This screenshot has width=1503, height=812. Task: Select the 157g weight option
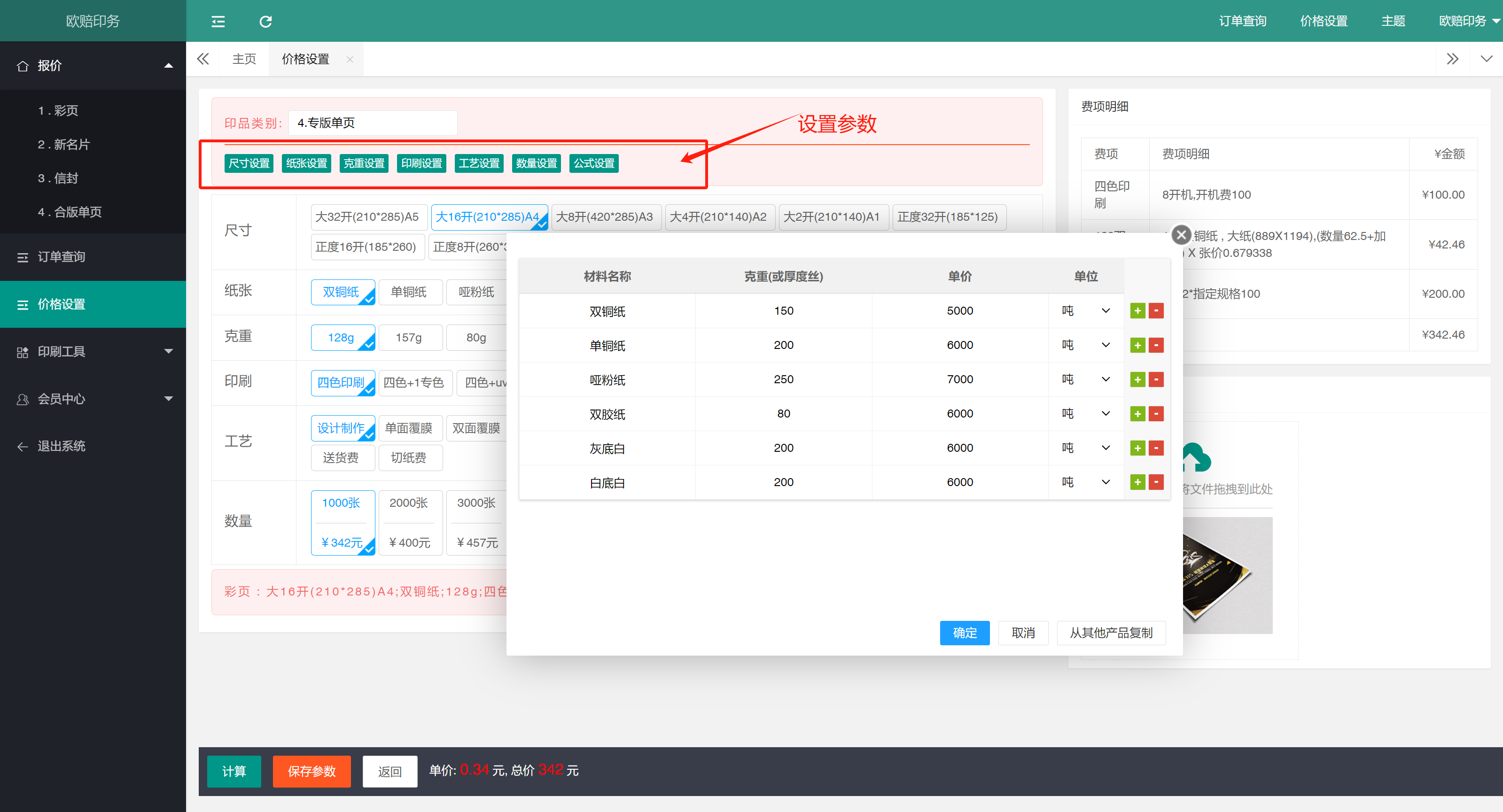[x=408, y=337]
